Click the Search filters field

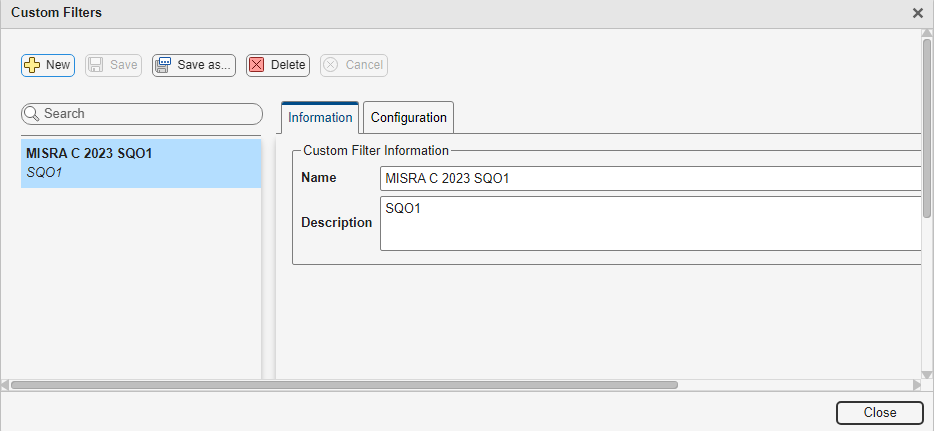[x=142, y=114]
